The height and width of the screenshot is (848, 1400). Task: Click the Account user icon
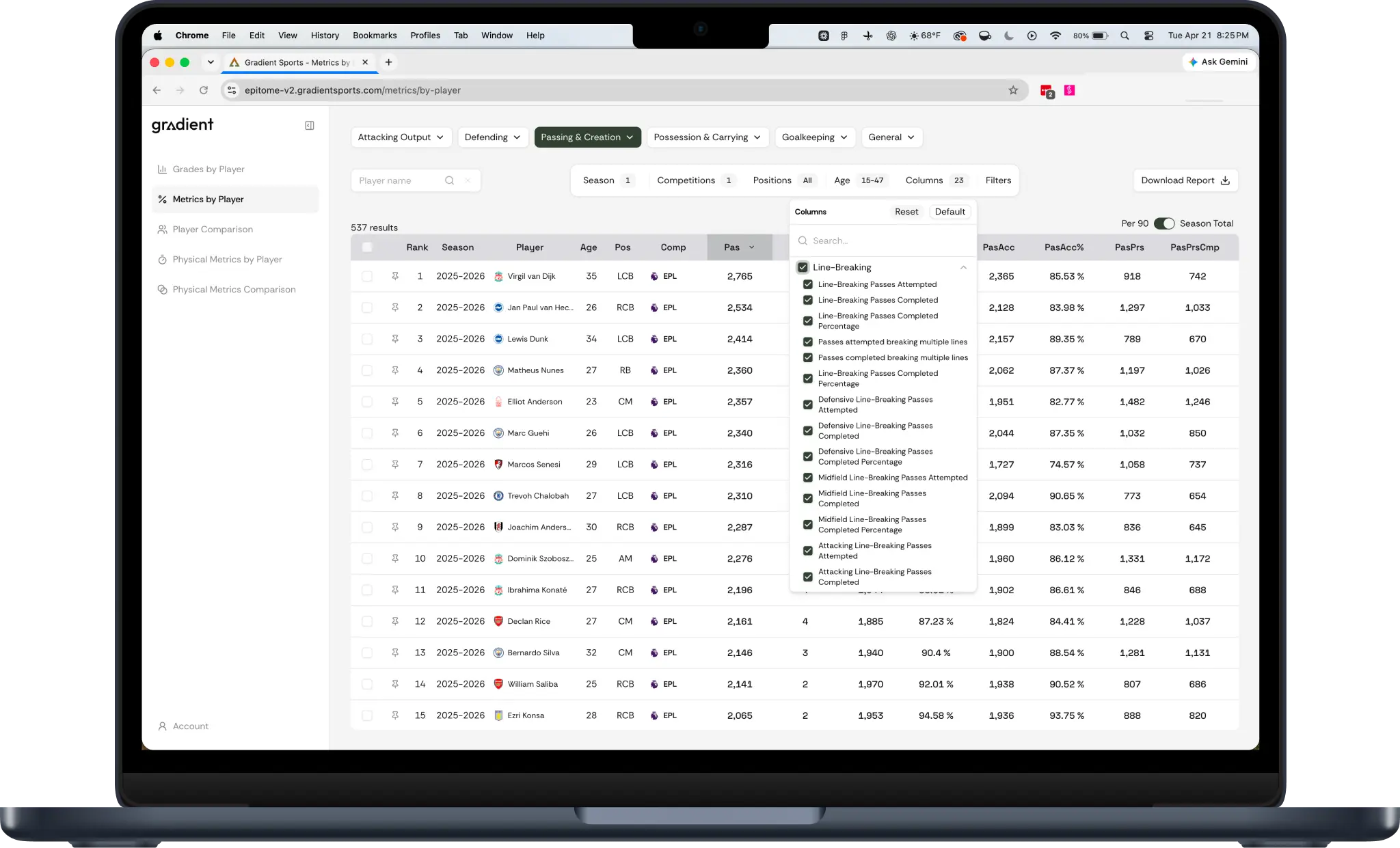tap(162, 726)
